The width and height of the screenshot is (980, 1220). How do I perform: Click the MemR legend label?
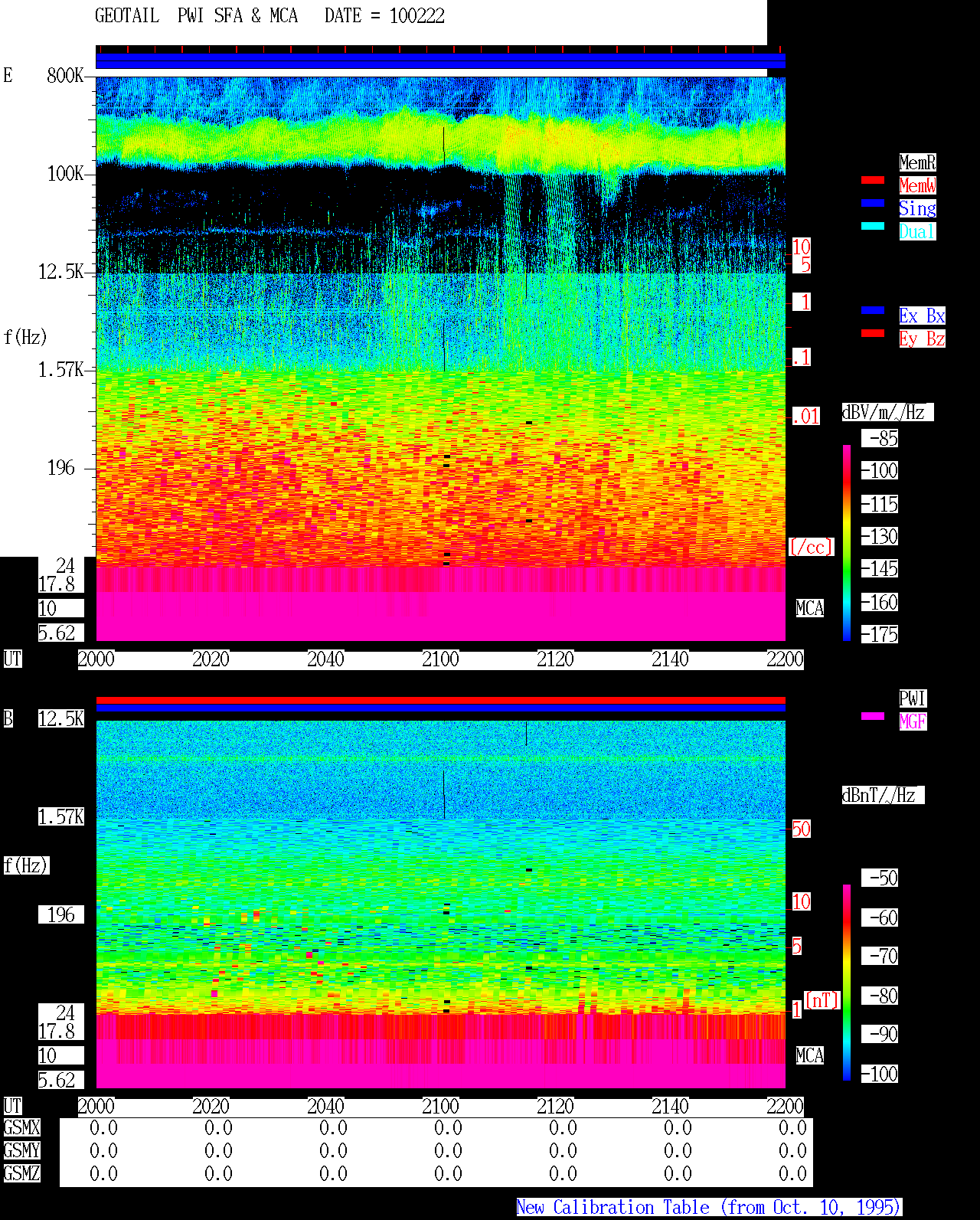pos(917,162)
